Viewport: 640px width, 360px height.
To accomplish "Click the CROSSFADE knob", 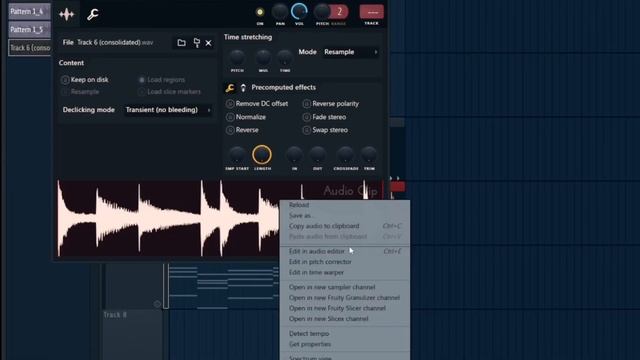I will click(345, 155).
